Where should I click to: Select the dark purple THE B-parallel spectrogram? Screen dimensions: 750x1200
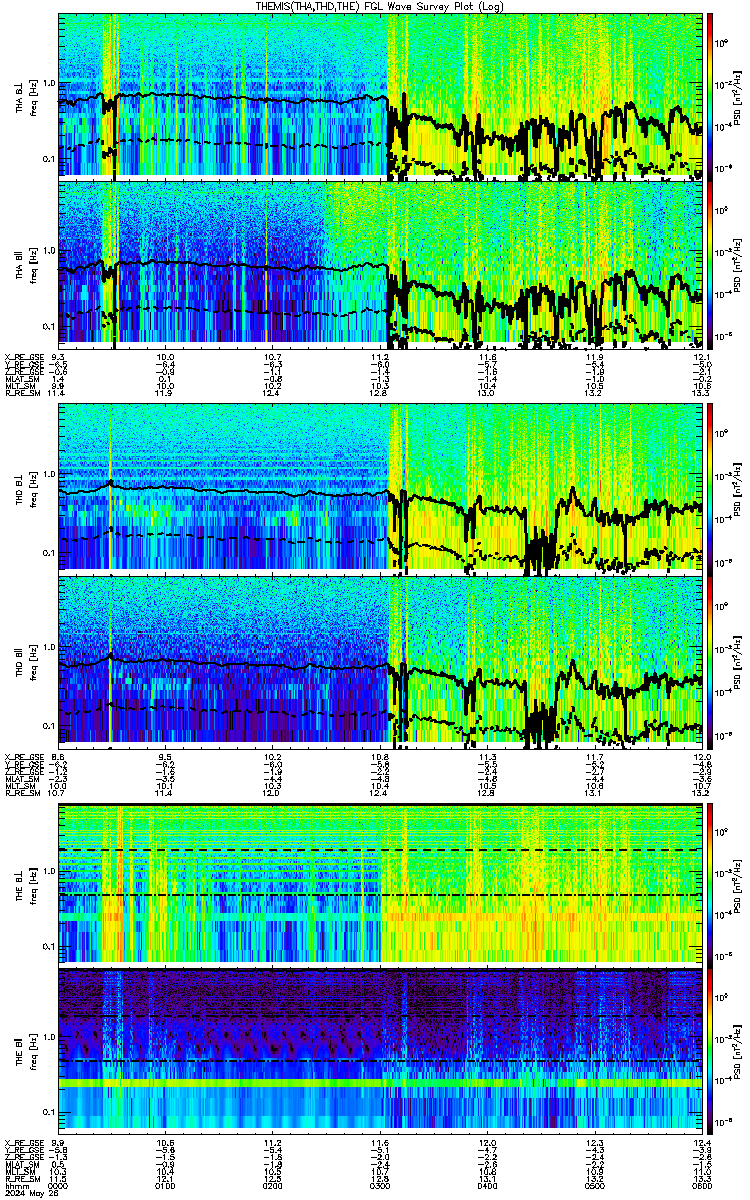pyautogui.click(x=380, y=1051)
